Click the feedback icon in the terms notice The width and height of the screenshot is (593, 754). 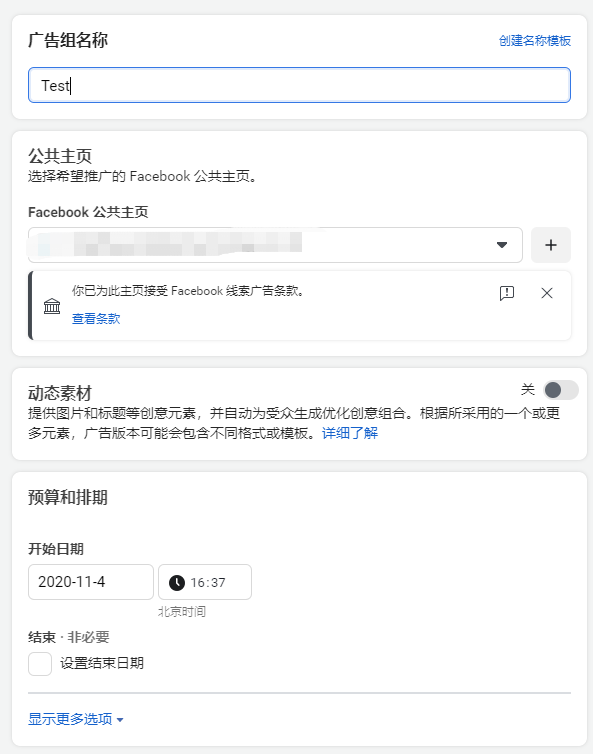507,293
